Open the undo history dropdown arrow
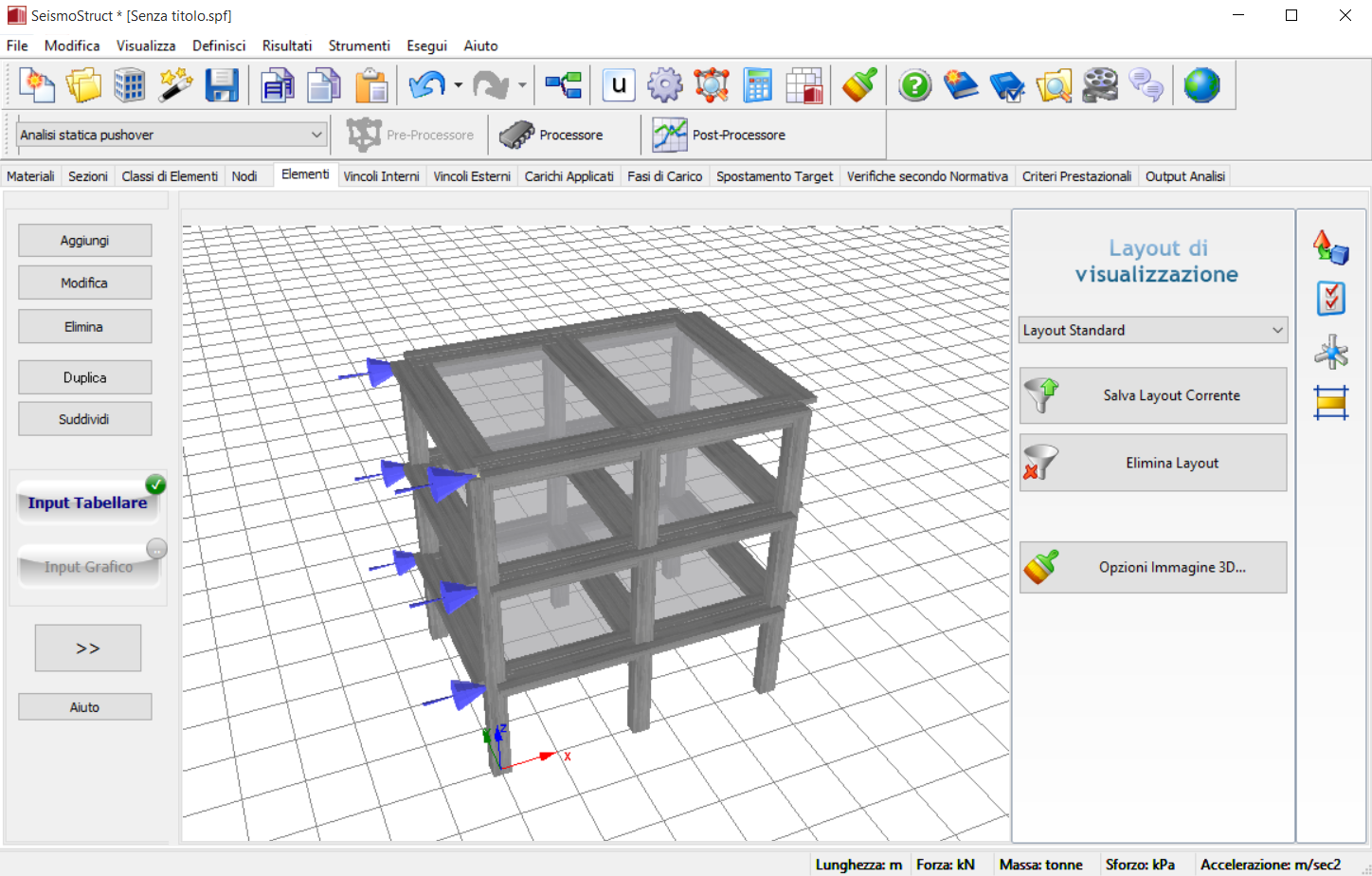 pos(459,85)
